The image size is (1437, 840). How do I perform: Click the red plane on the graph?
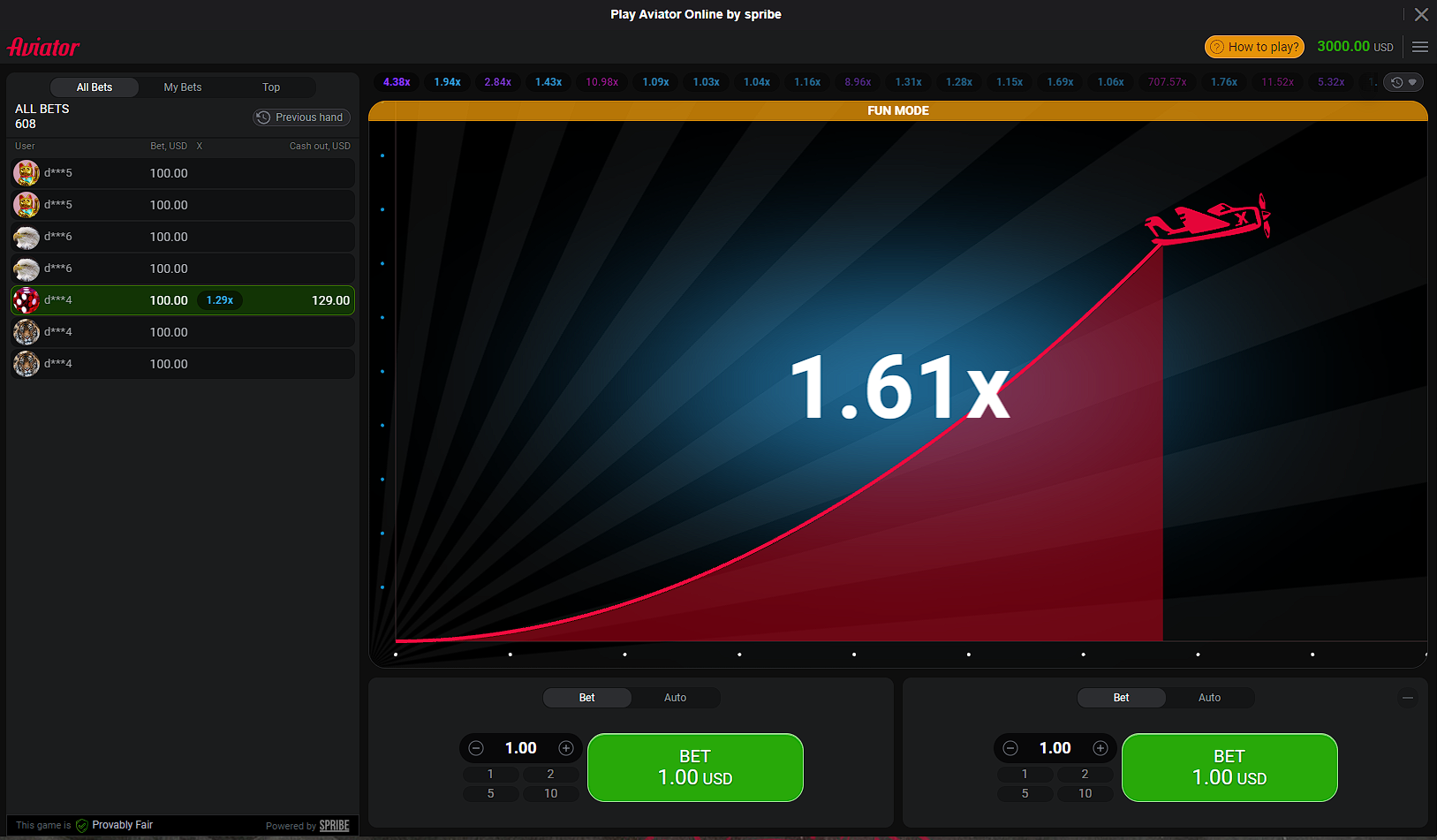click(1208, 220)
